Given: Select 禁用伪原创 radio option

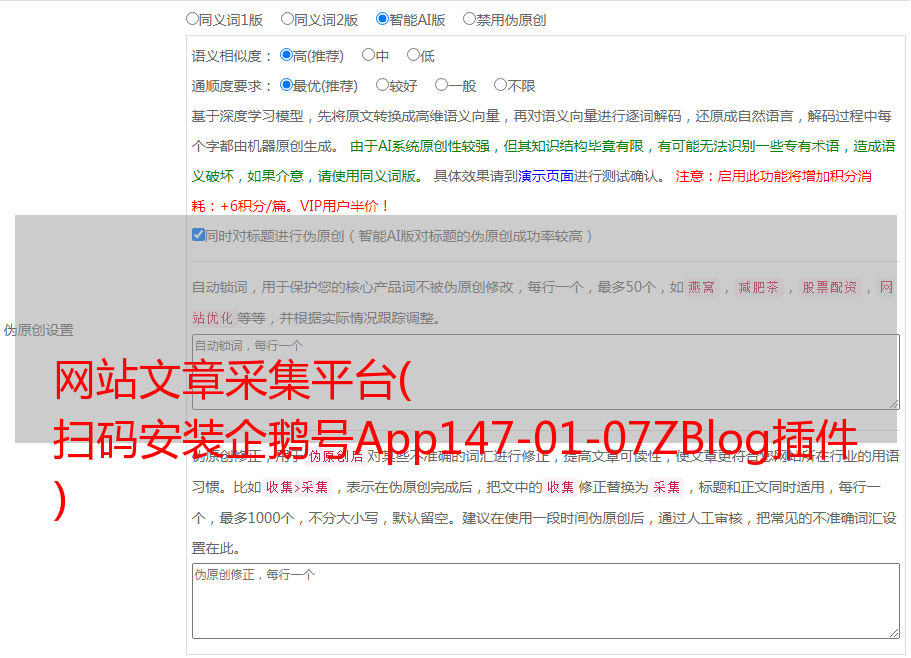Looking at the screenshot, I should pyautogui.click(x=469, y=19).
